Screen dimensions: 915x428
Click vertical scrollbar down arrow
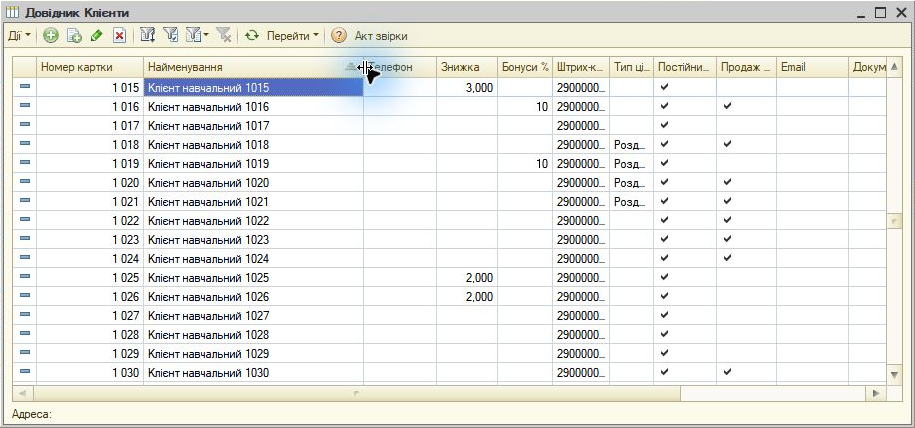tap(894, 374)
